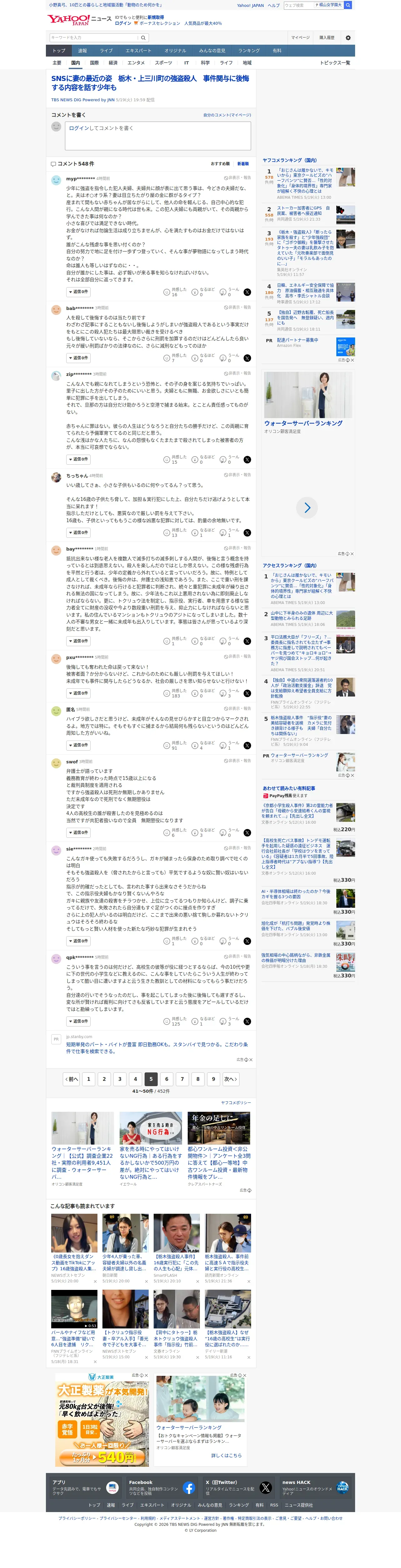
Task: Click なるほど icon on ちっちゃん's comment
Action: coord(195,532)
